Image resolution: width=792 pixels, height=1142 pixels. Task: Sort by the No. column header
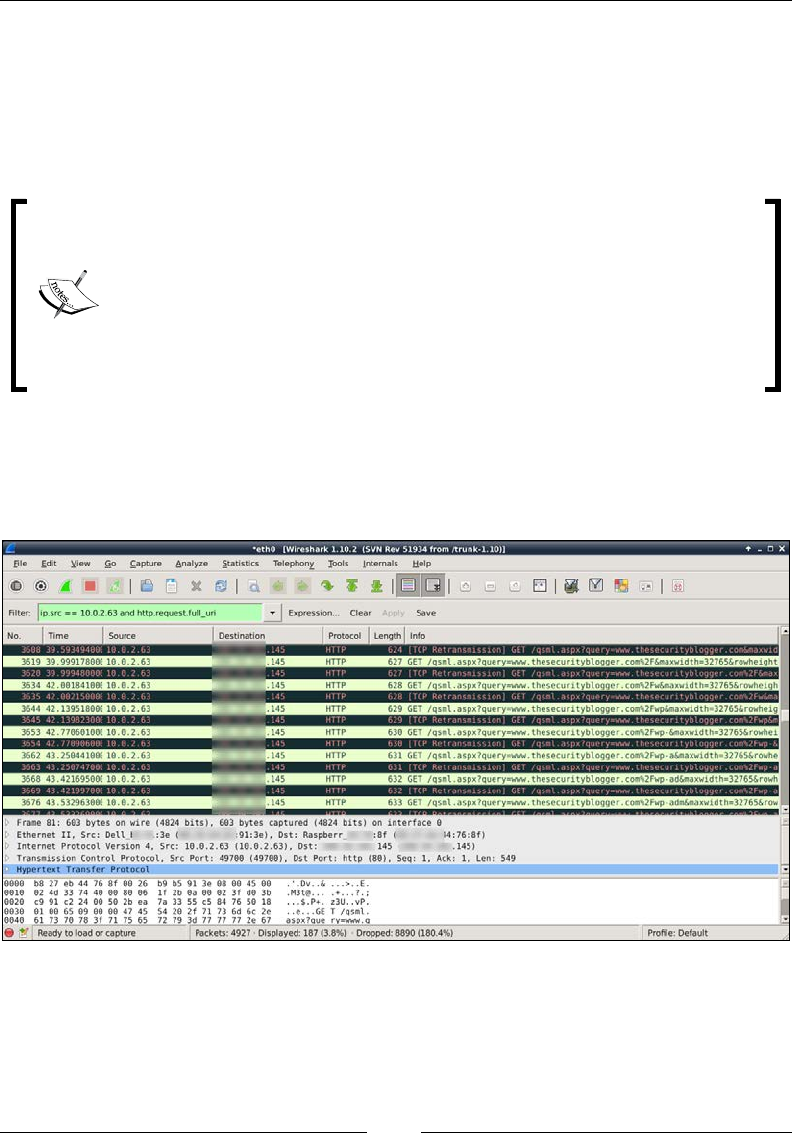point(22,635)
